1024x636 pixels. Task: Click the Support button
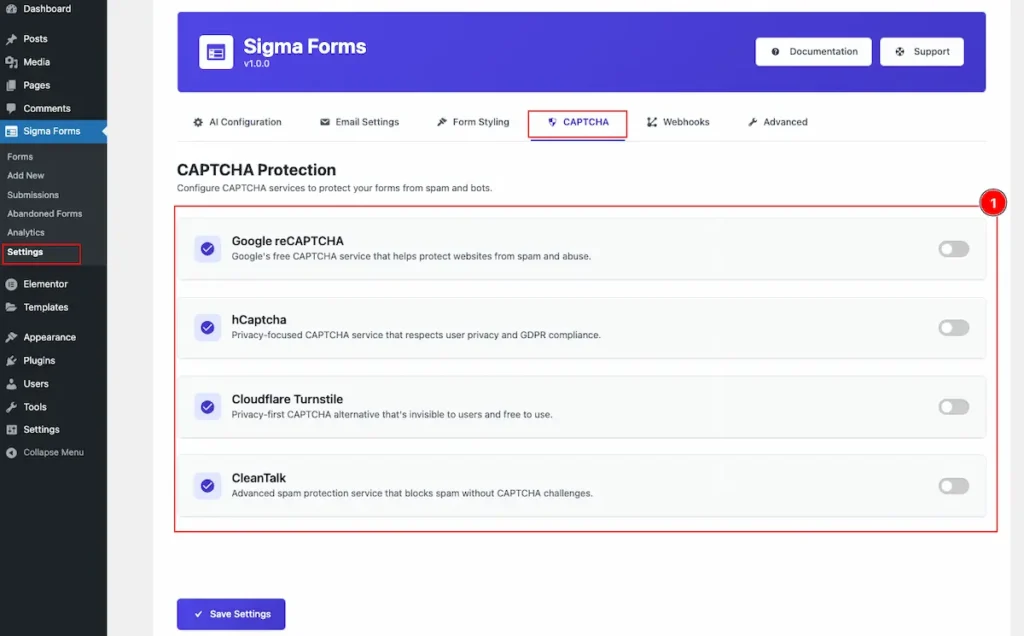pyautogui.click(x=921, y=52)
